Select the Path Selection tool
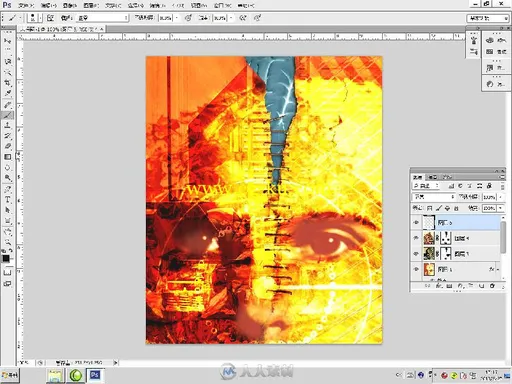 [x=8, y=210]
